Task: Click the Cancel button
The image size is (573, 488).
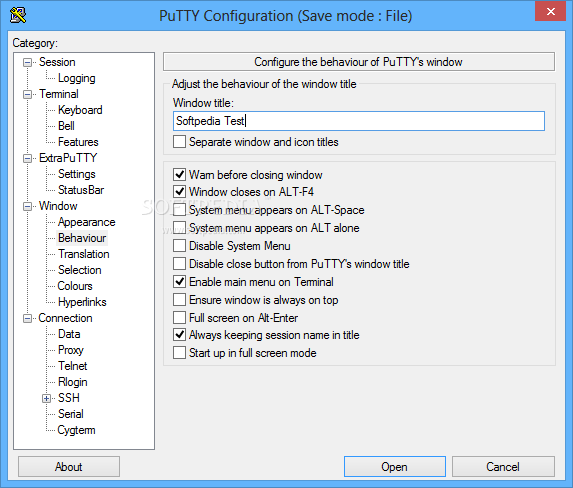Action: (503, 467)
